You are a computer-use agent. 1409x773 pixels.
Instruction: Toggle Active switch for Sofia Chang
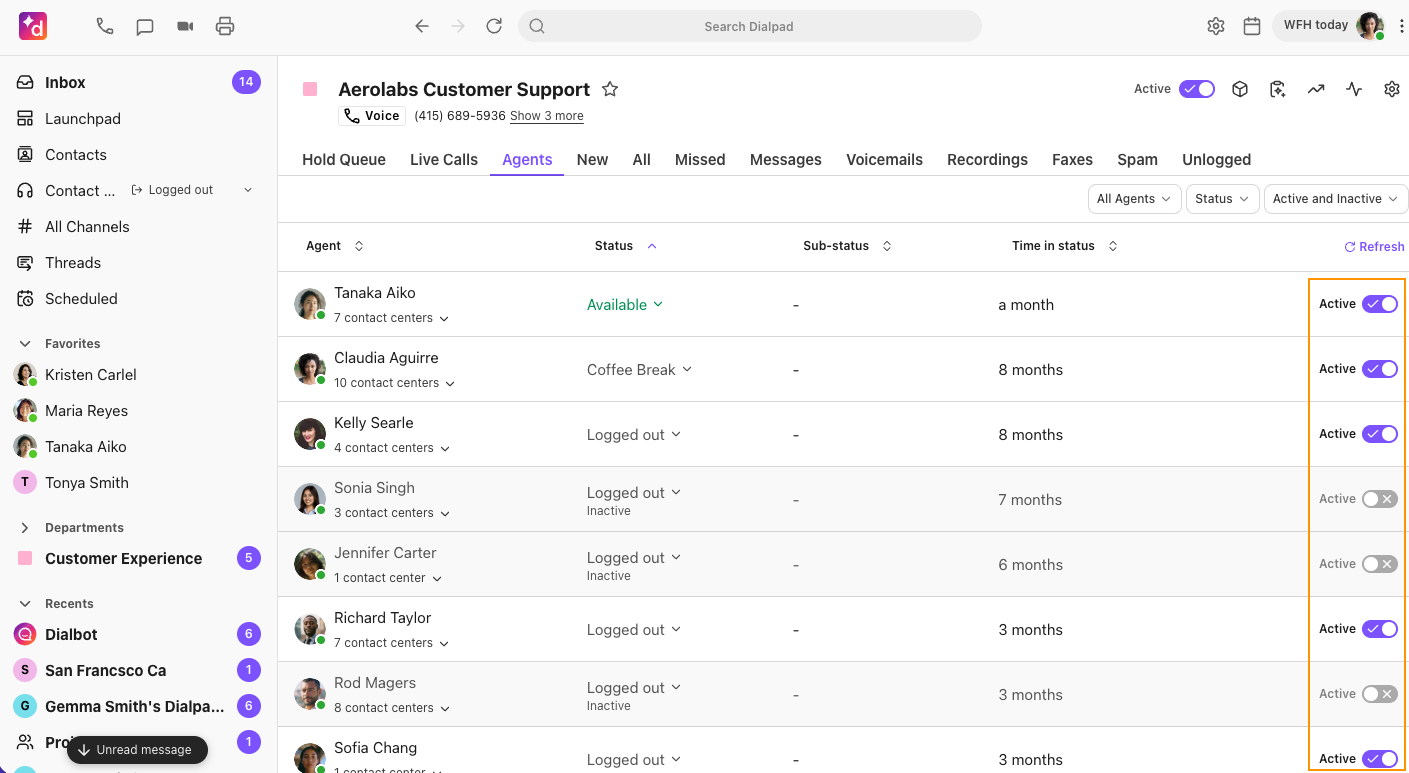pos(1380,759)
